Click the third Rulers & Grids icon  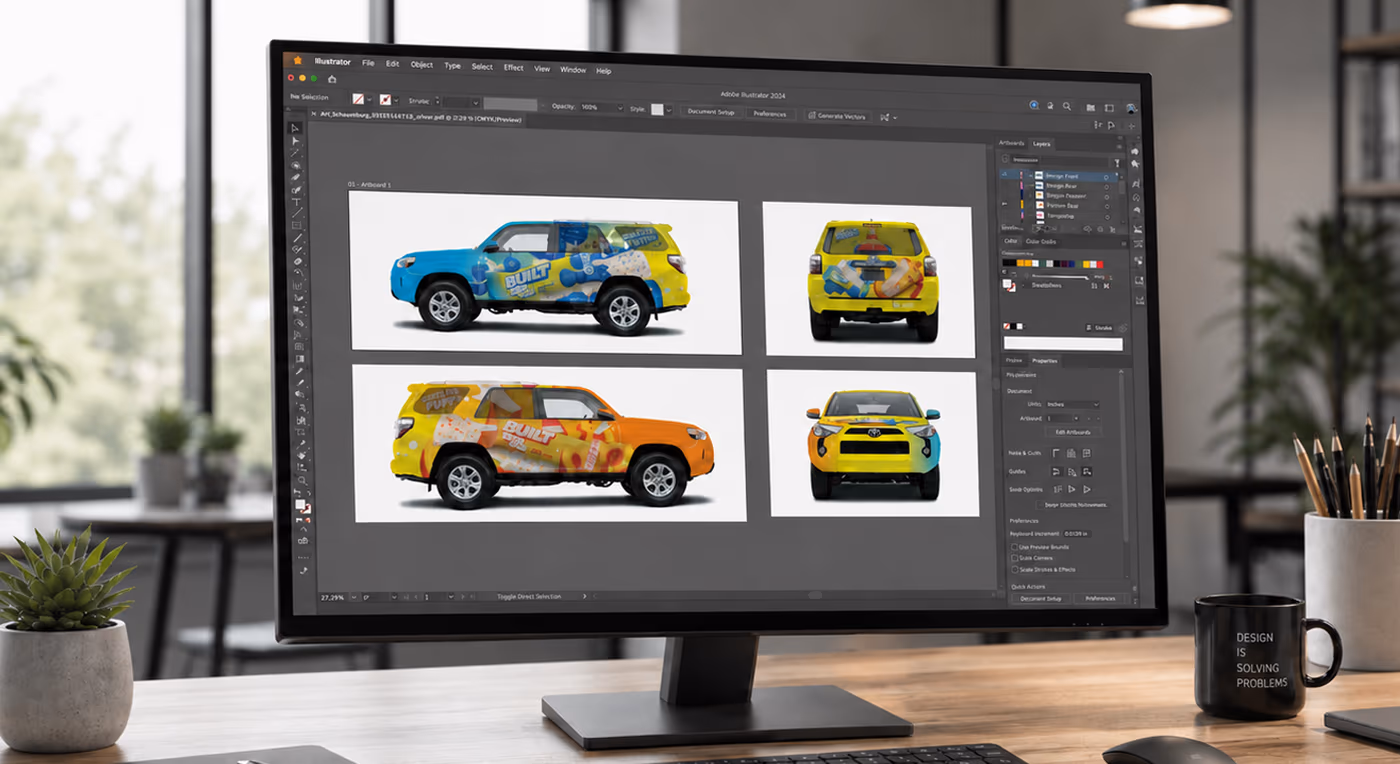tap(1086, 453)
